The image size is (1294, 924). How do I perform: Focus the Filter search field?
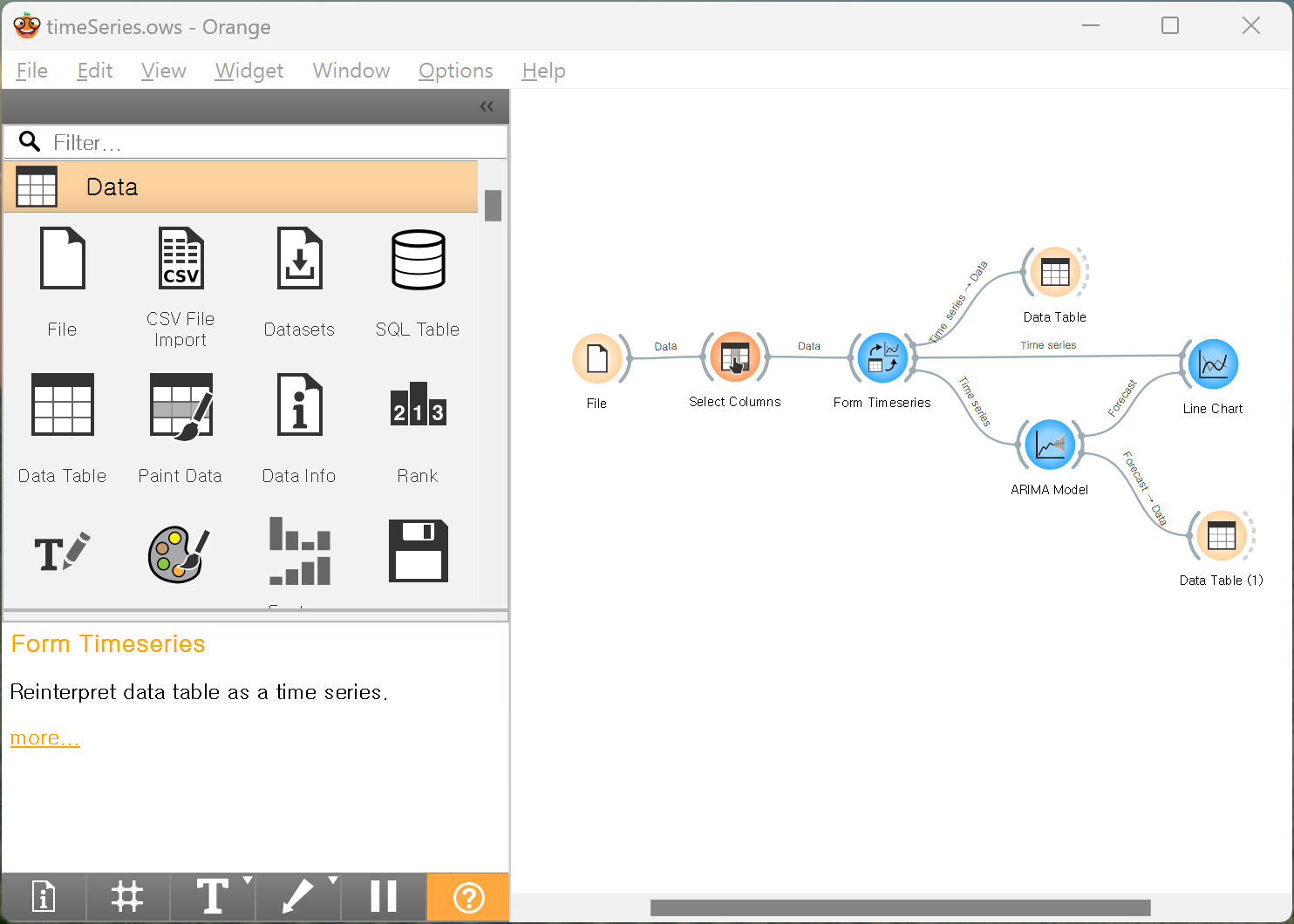(255, 142)
